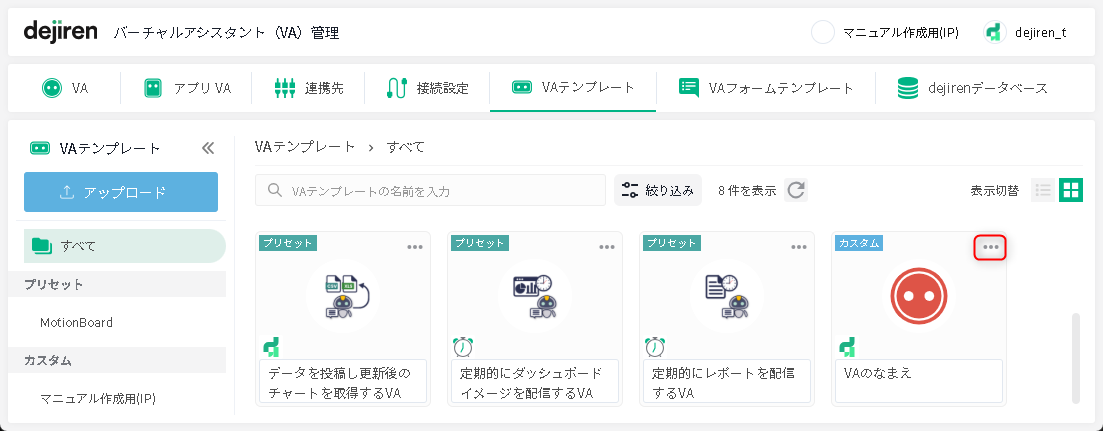1103x431 pixels.
Task: Click the dejiren_t user avatar icon
Action: [x=993, y=32]
